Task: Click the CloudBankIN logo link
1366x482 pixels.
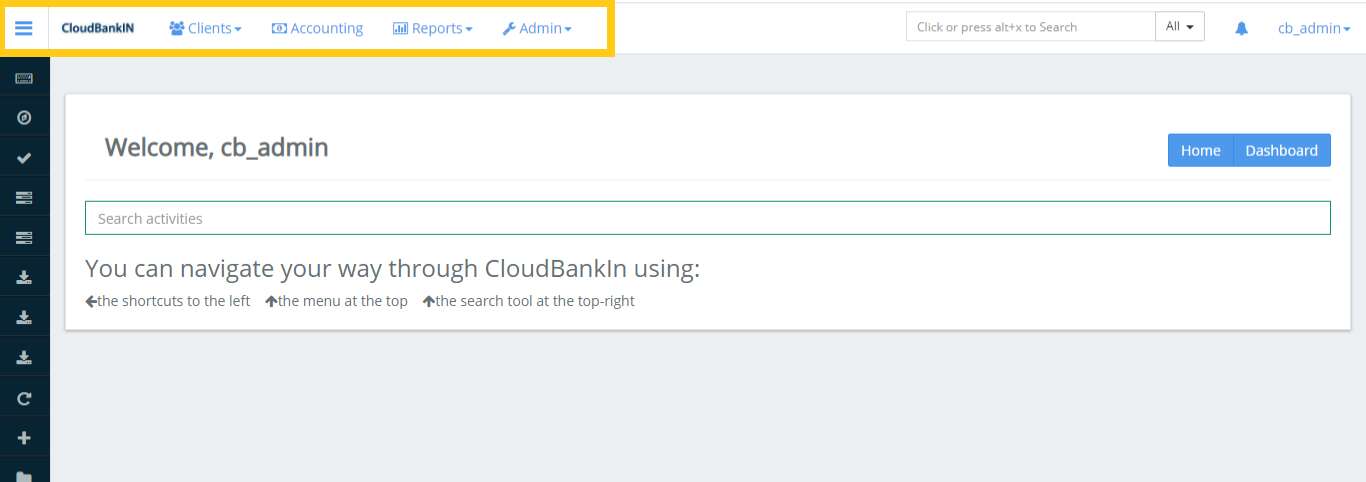Action: (97, 28)
